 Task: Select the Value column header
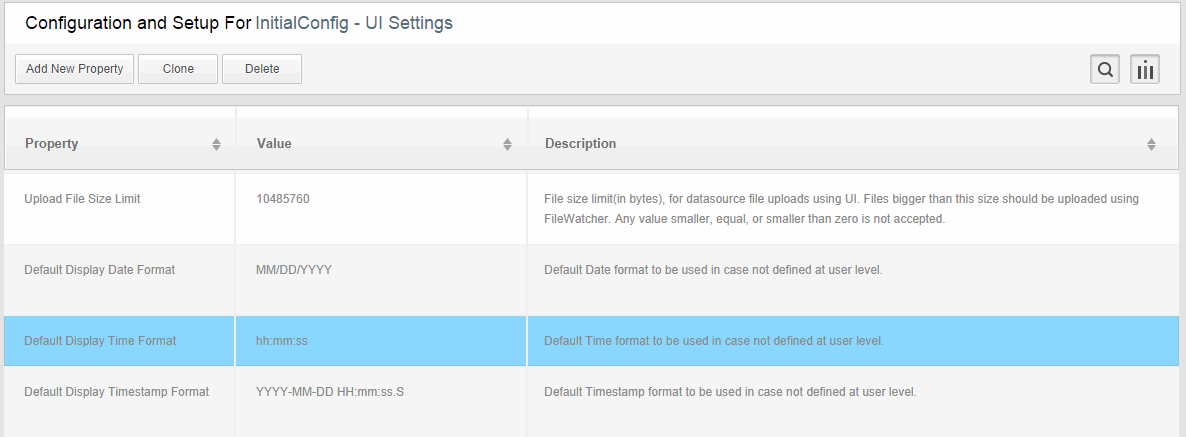381,144
